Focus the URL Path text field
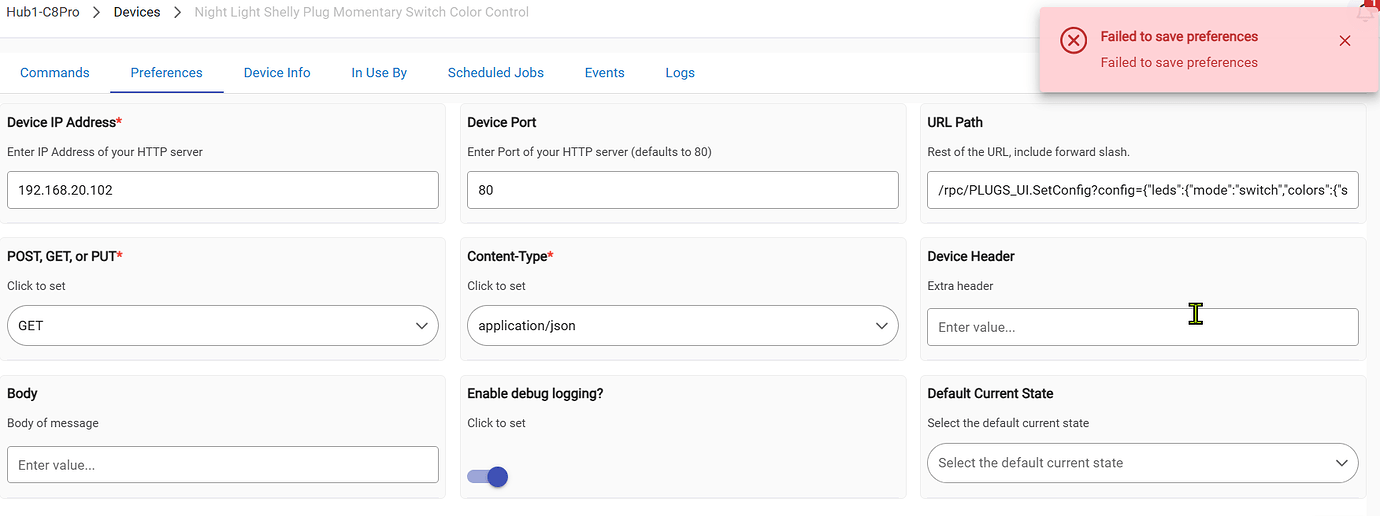1380x516 pixels. pos(1142,190)
